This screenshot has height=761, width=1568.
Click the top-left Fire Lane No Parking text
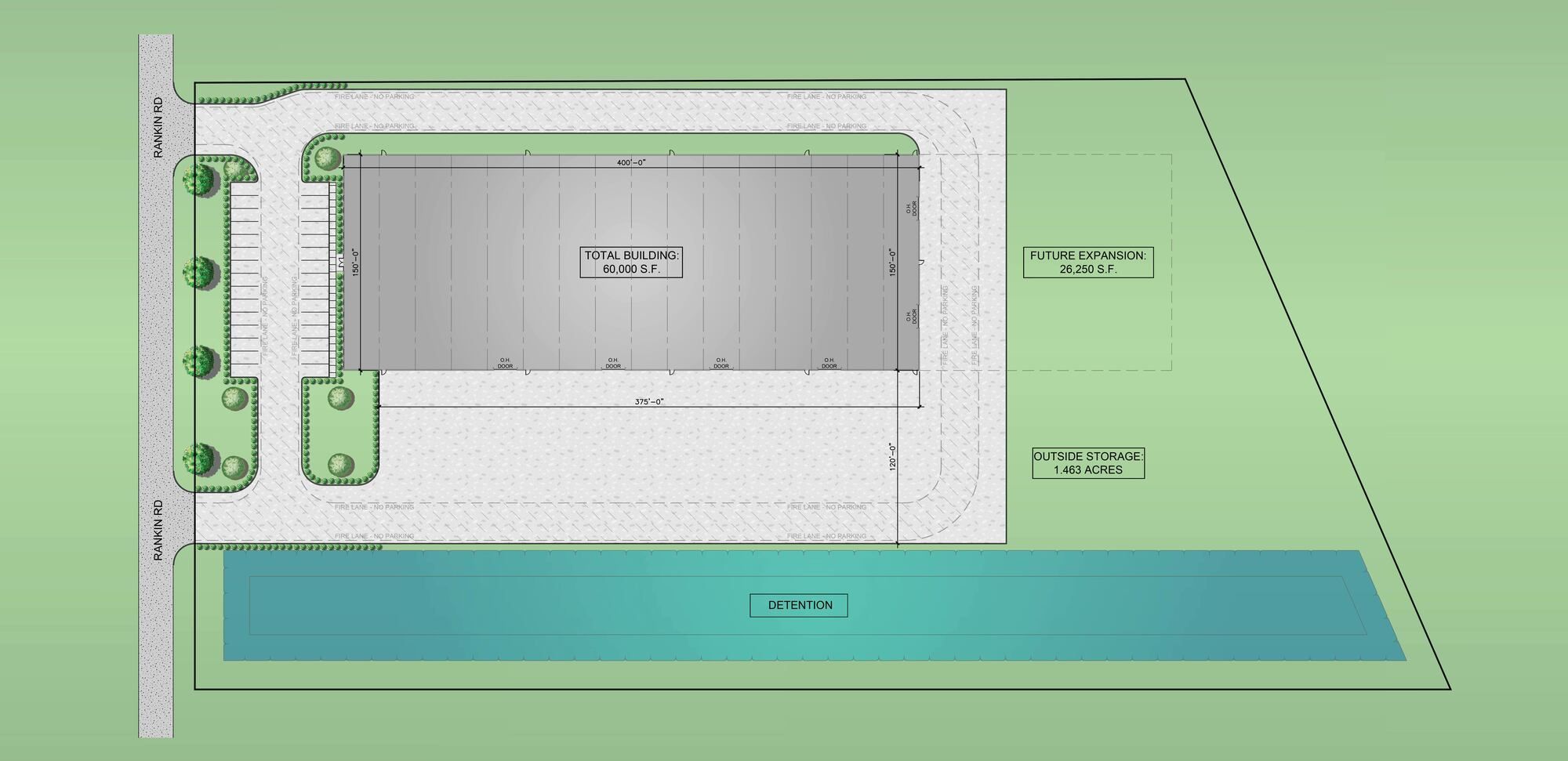point(374,96)
